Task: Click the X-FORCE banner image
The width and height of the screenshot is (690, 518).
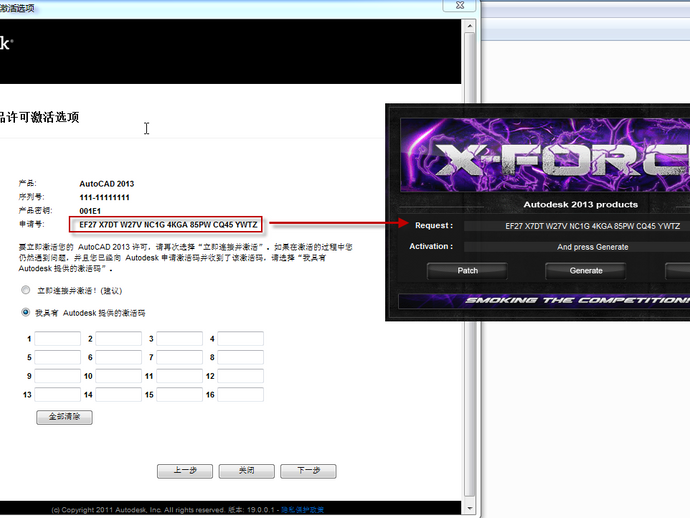Action: pos(545,154)
